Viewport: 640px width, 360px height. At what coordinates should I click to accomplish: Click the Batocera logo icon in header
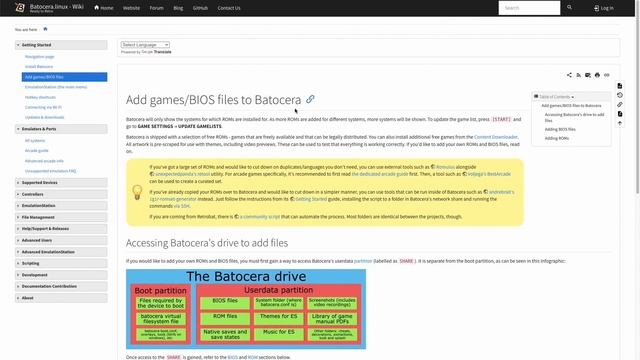(x=19, y=7)
